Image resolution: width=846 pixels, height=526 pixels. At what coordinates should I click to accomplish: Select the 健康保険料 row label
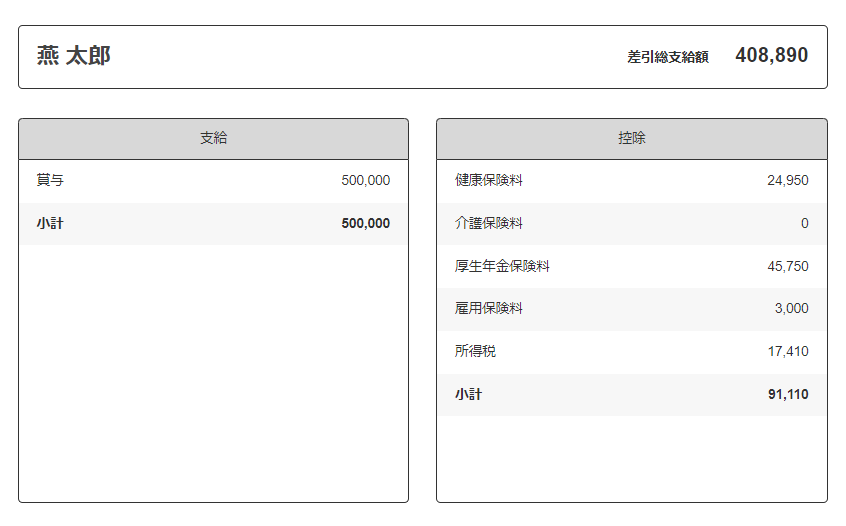pos(489,180)
